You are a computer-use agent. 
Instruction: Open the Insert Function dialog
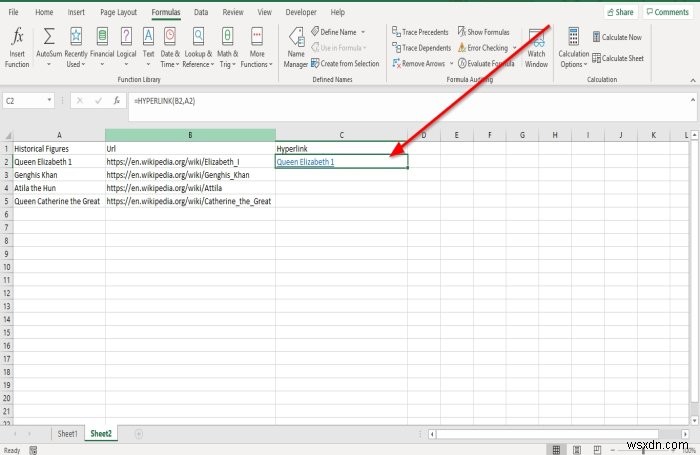(17, 47)
